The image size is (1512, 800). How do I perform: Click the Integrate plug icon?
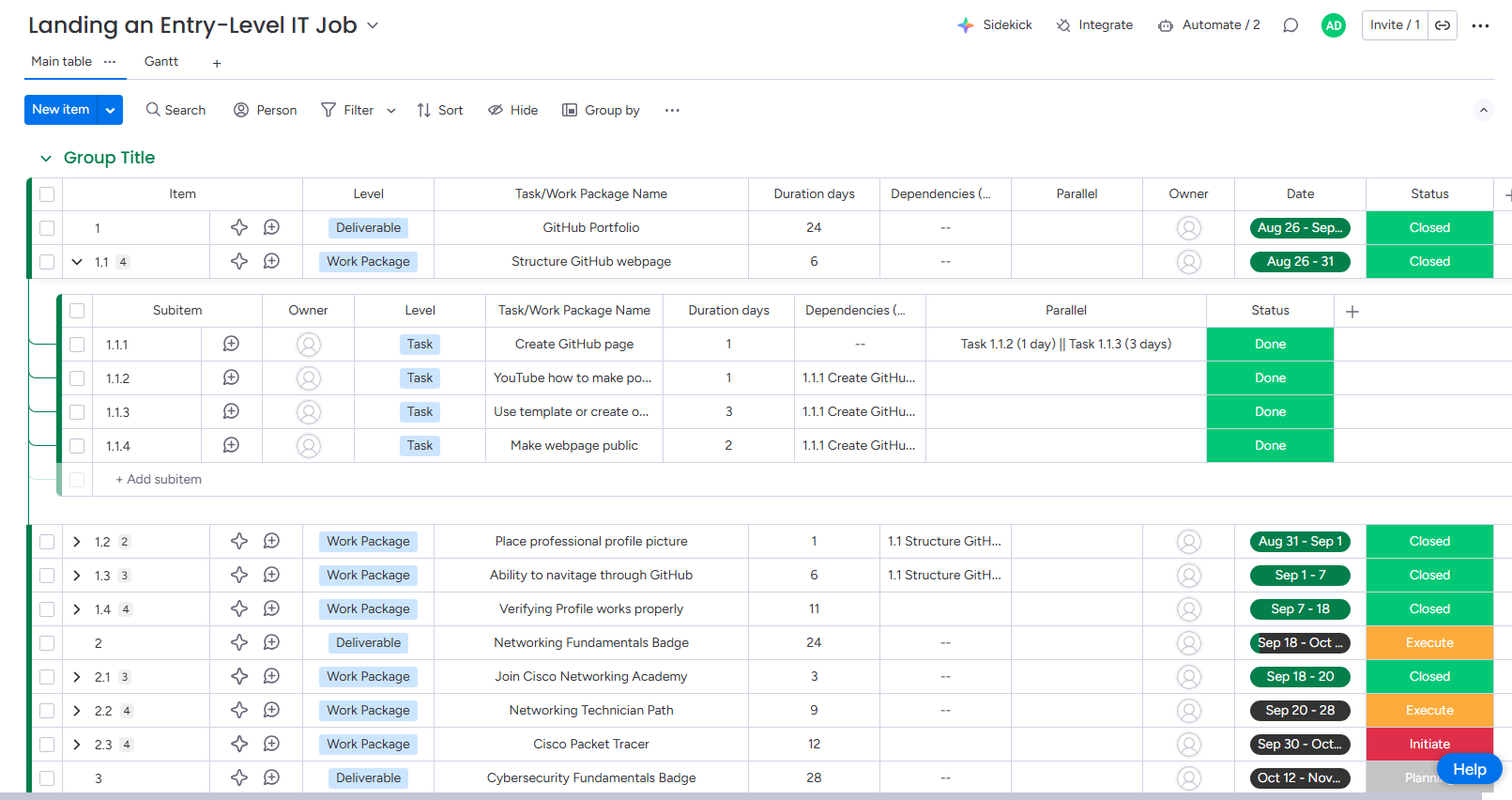pyautogui.click(x=1063, y=25)
